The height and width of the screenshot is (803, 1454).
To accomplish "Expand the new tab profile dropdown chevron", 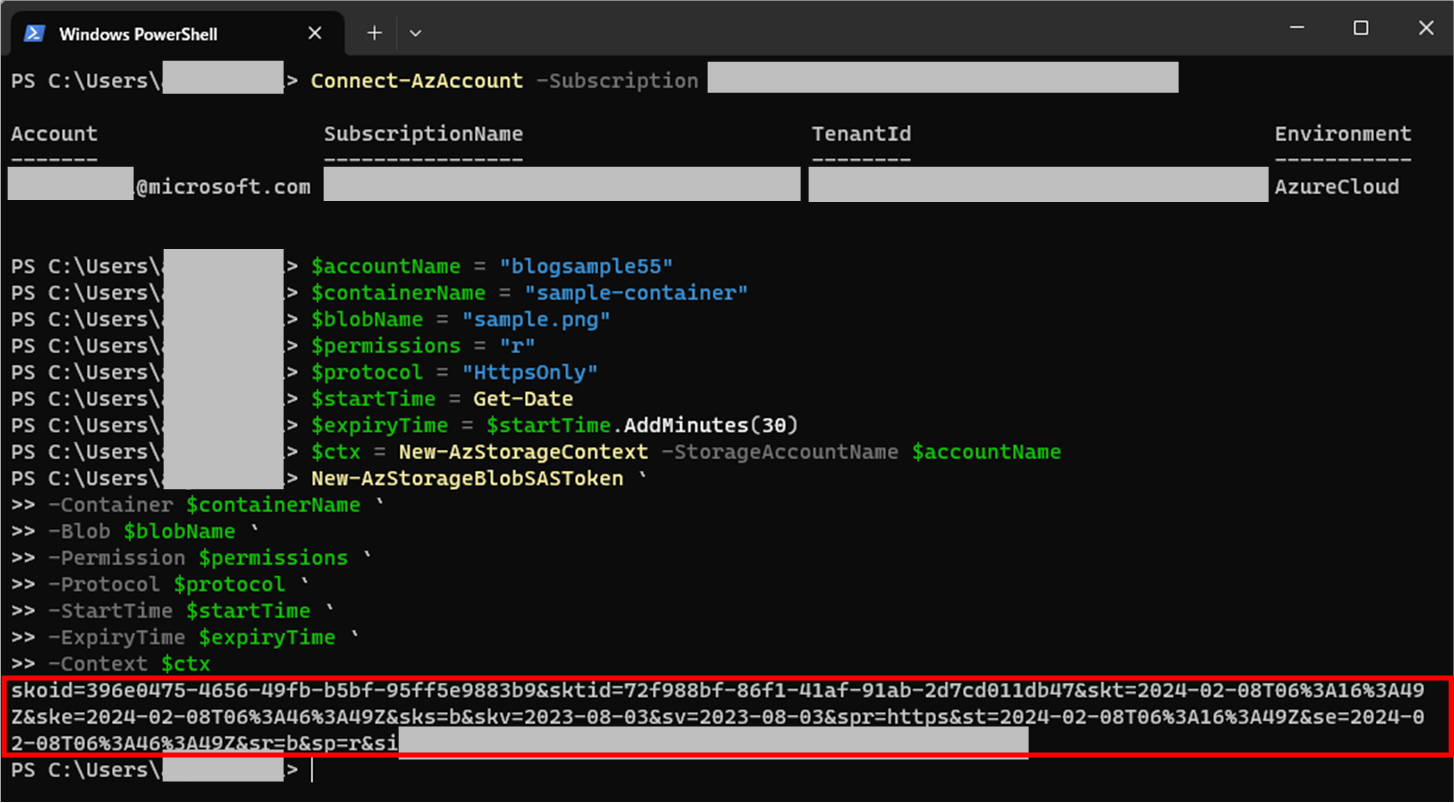I will pyautogui.click(x=415, y=34).
